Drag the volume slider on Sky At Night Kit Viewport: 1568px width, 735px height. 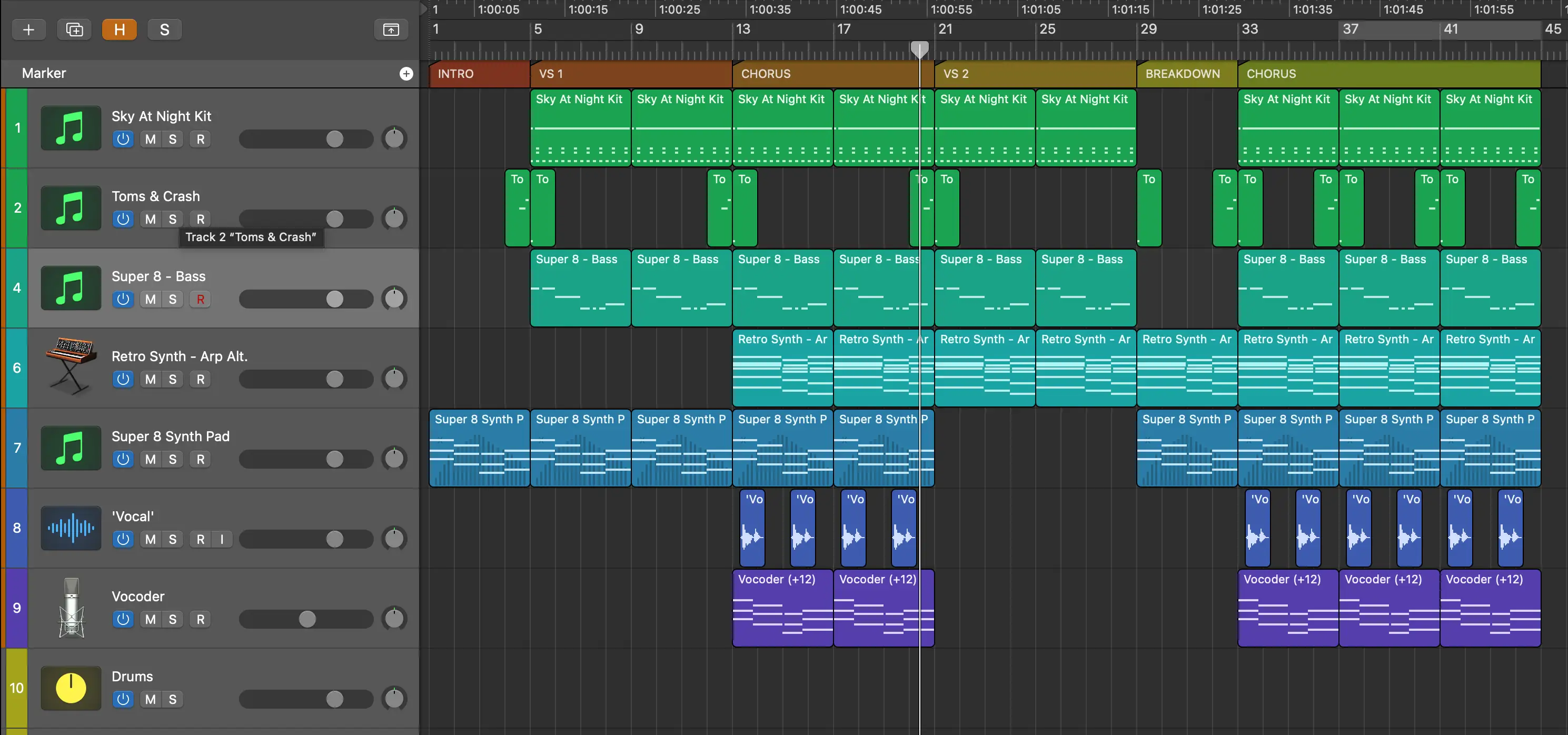coord(335,139)
